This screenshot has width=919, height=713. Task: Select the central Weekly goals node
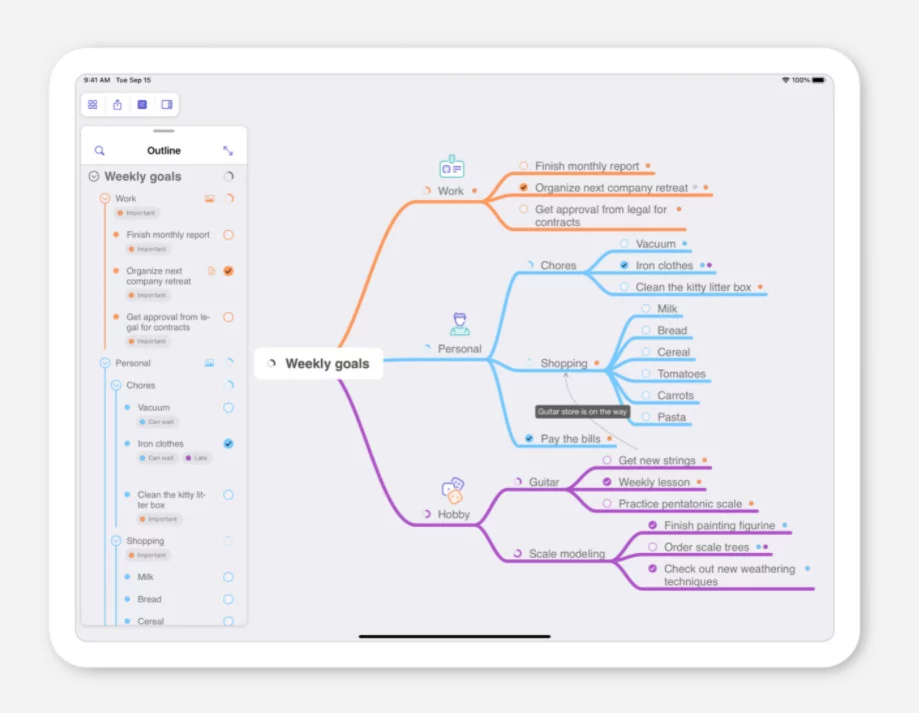[319, 363]
